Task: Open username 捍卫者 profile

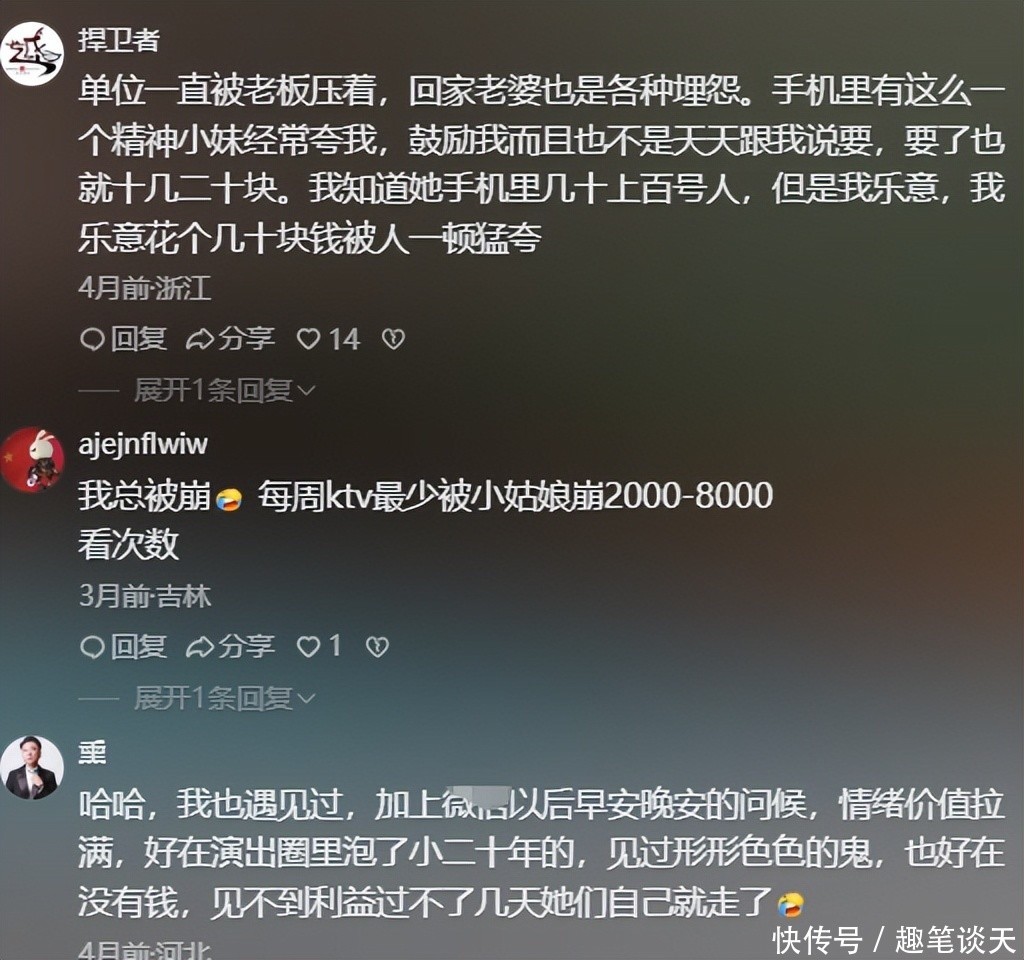Action: coord(119,40)
